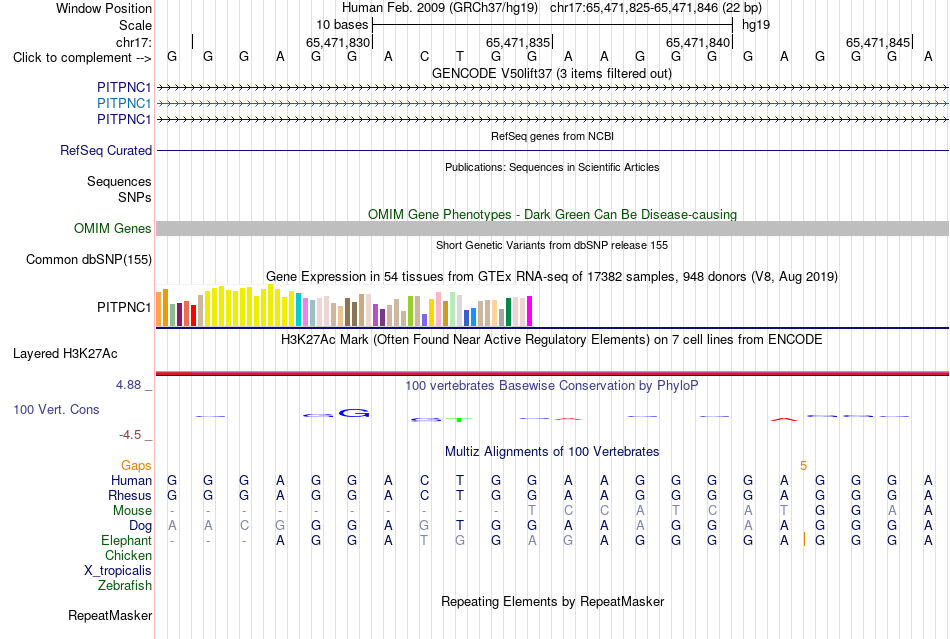Image resolution: width=950 pixels, height=639 pixels.
Task: Click Gene Expression in 54 tissues title
Action: click(x=552, y=277)
